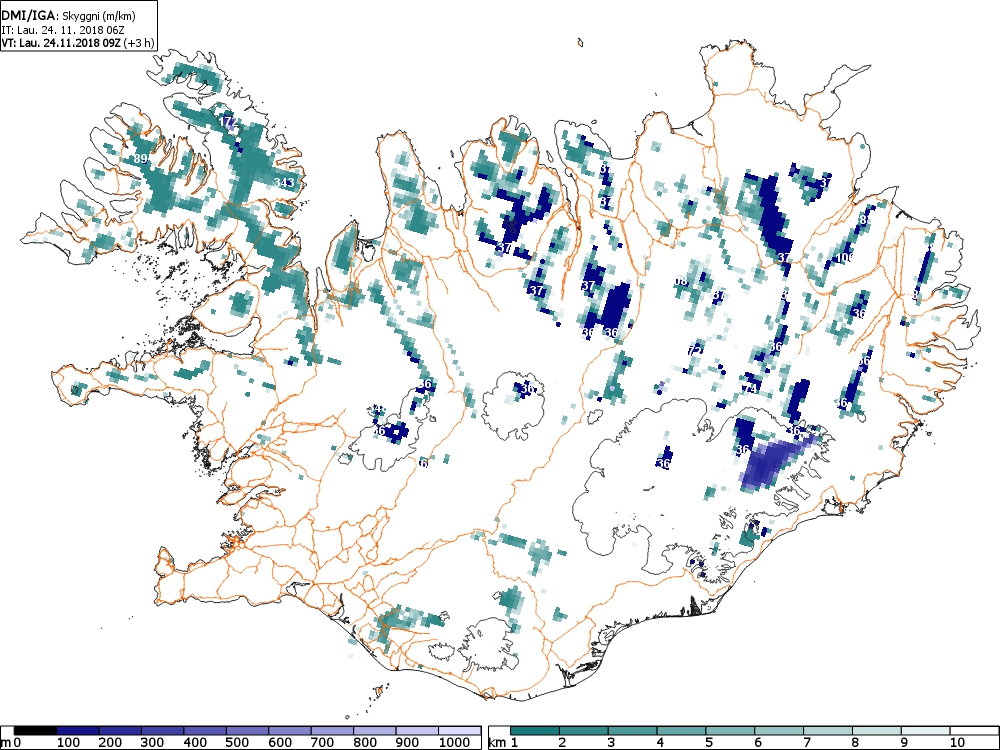Click the DMI/IGA Skyggni (m/km) title text

tap(69, 16)
